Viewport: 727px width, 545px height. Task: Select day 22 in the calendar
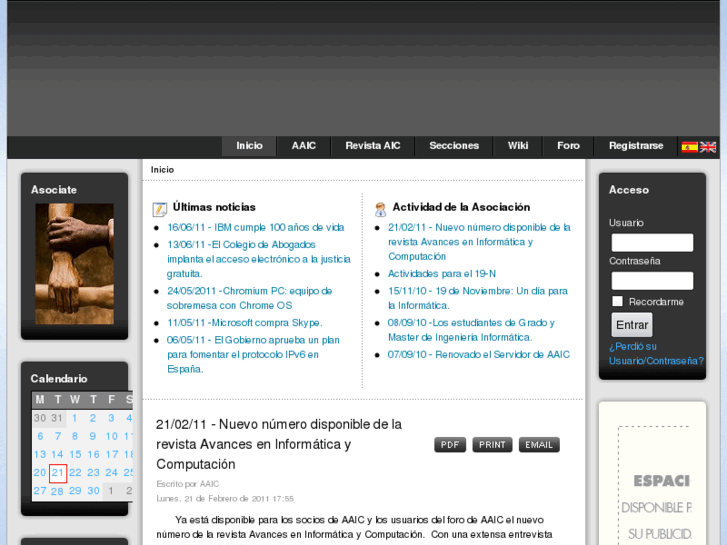point(75,473)
